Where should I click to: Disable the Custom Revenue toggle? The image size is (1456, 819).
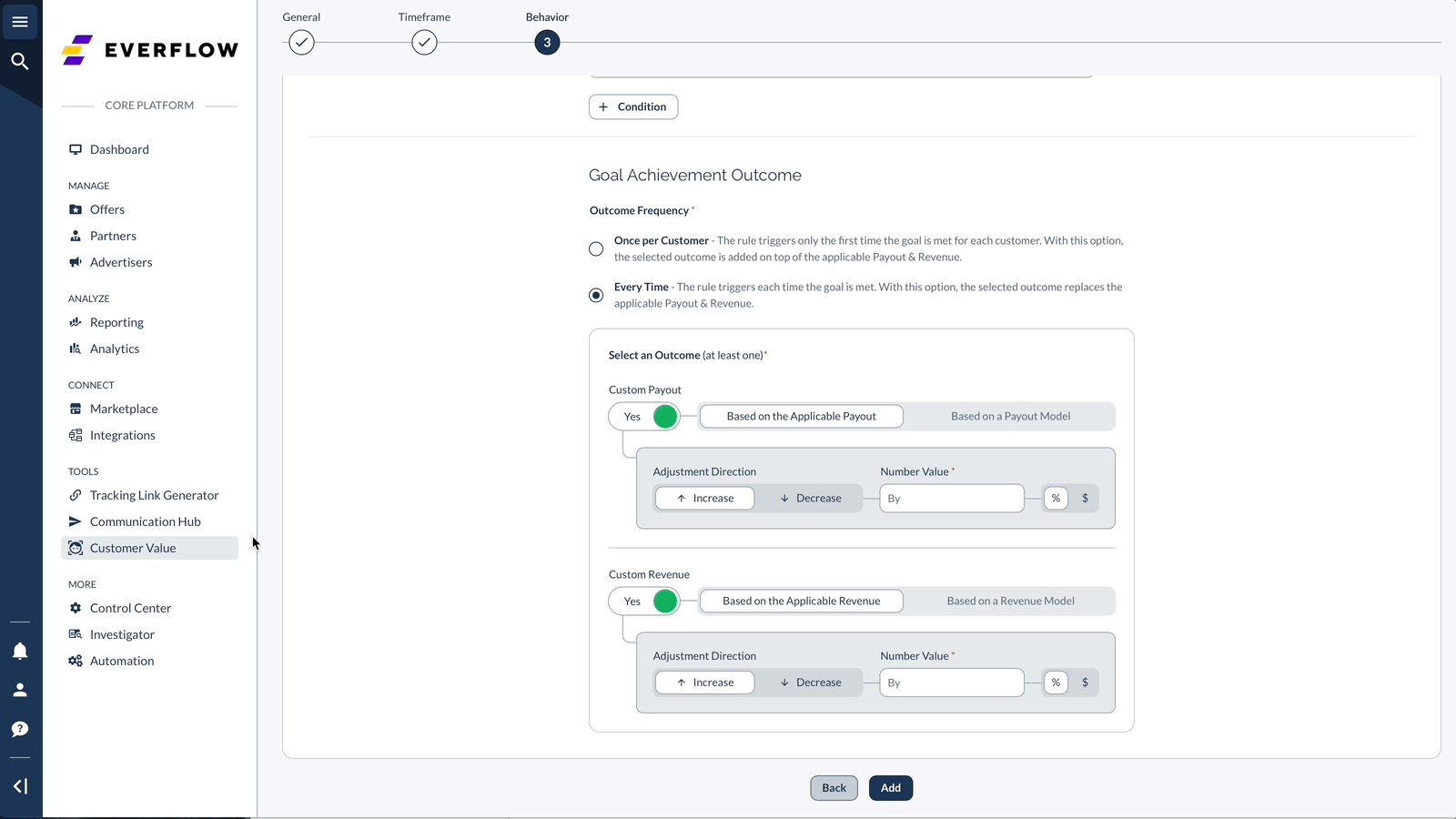click(x=665, y=601)
